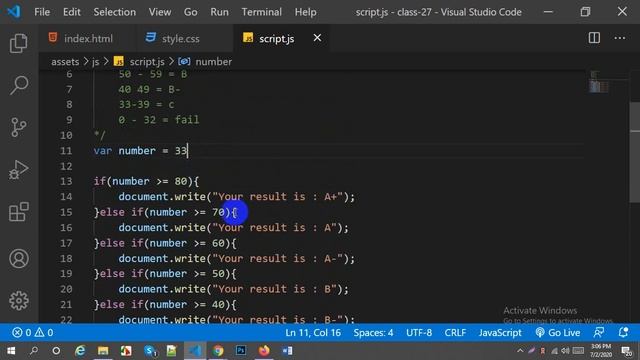Place cursor on 'var number = 33' line

(140, 151)
